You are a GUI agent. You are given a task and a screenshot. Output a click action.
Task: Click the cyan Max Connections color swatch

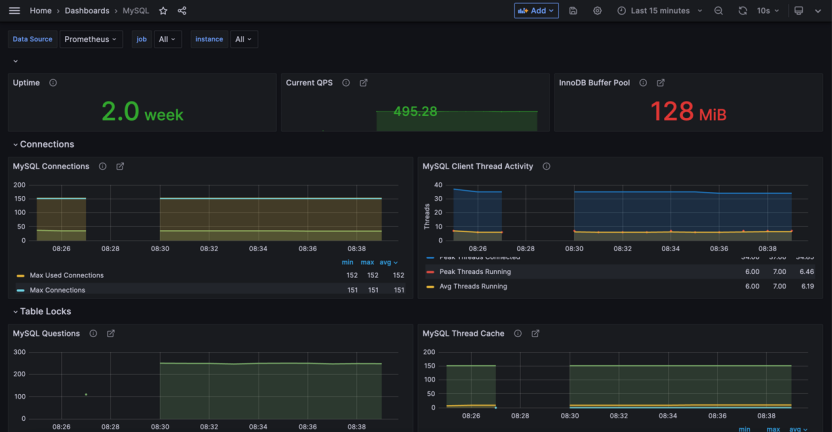tap(21, 290)
